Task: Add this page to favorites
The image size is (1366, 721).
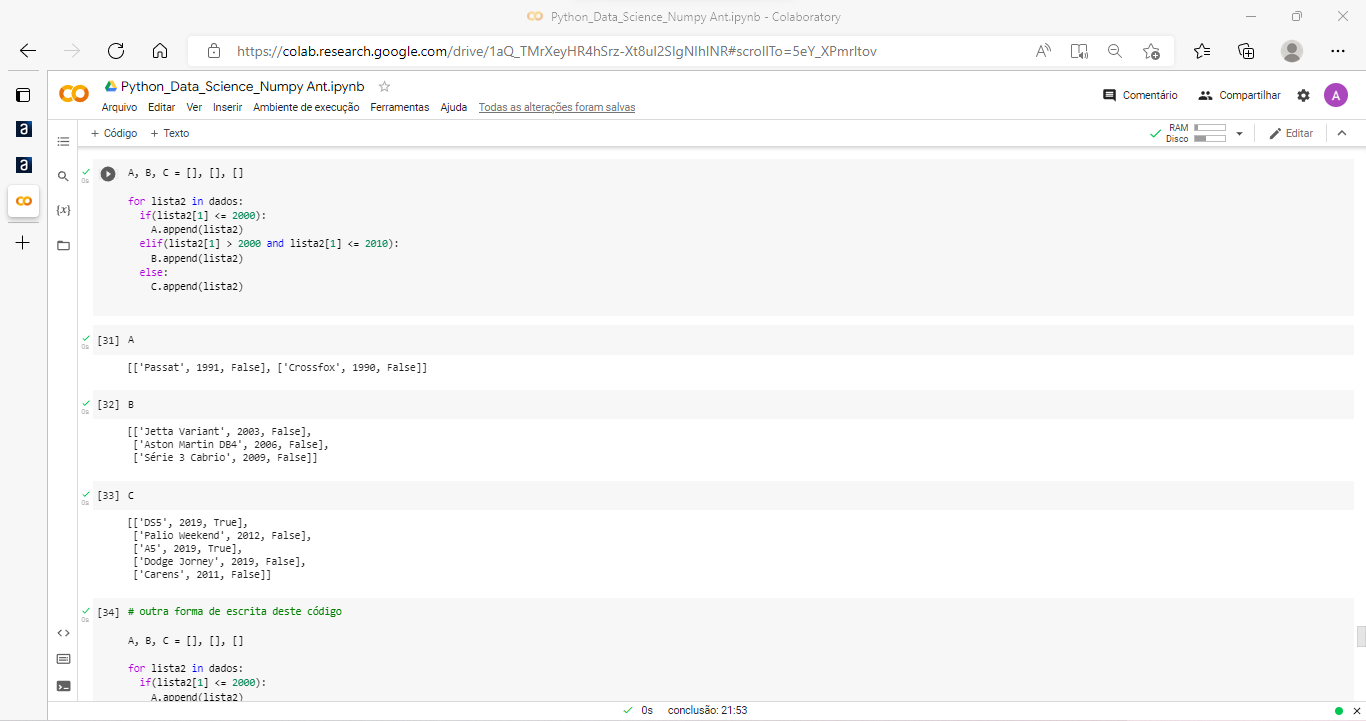Action: tap(1151, 51)
